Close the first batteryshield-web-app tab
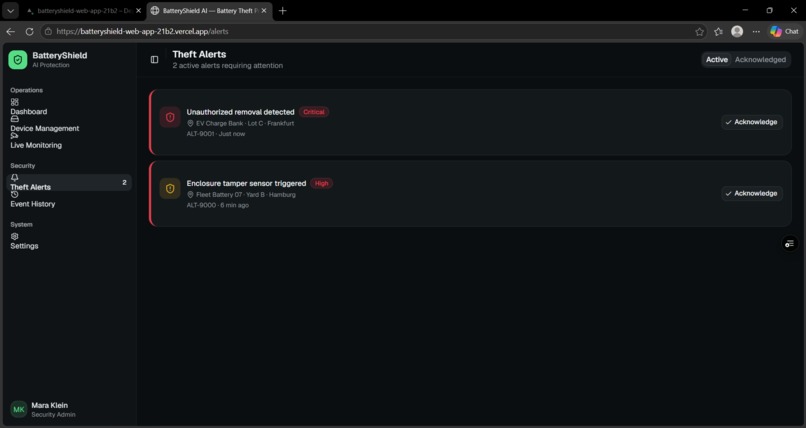Image resolution: width=806 pixels, height=428 pixels. (138, 11)
